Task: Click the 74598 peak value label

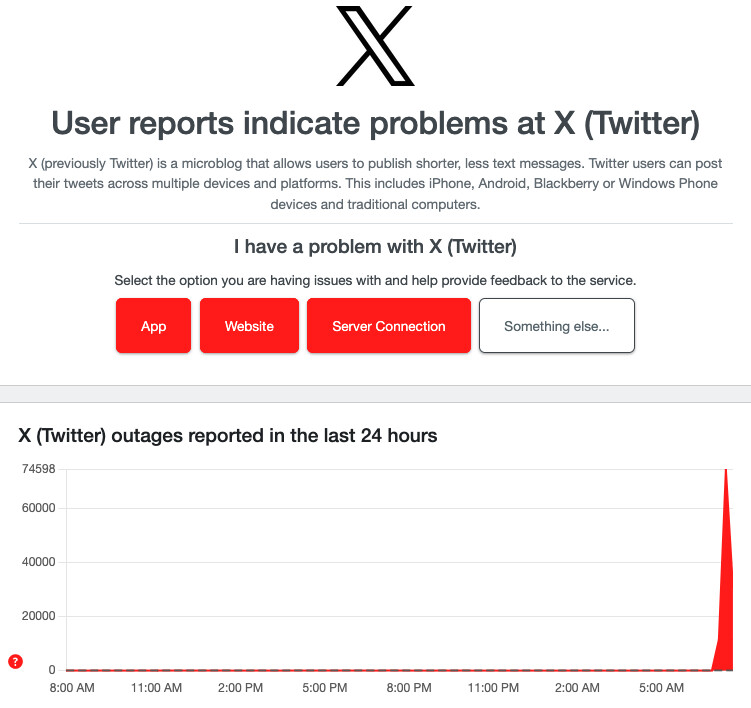Action: pyautogui.click(x=39, y=469)
